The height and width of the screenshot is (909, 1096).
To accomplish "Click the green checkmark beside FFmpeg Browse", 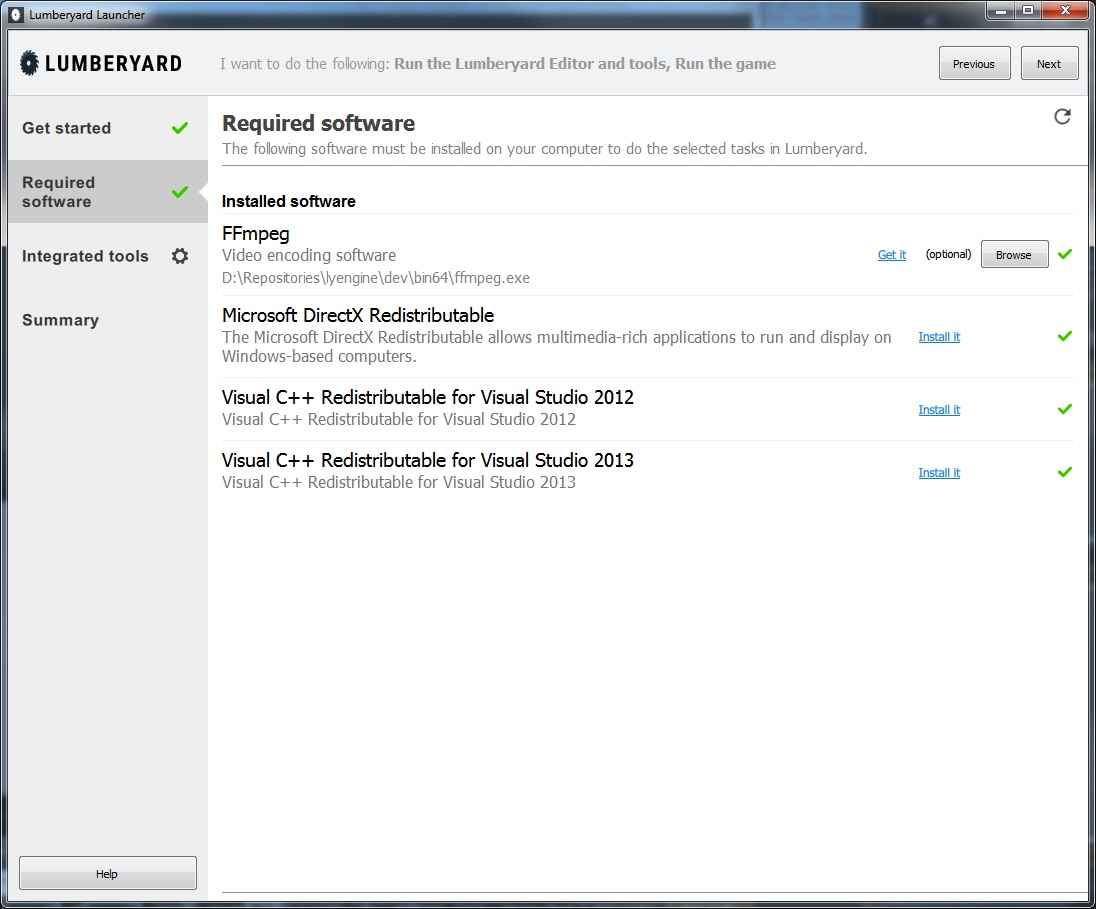I will coord(1065,254).
